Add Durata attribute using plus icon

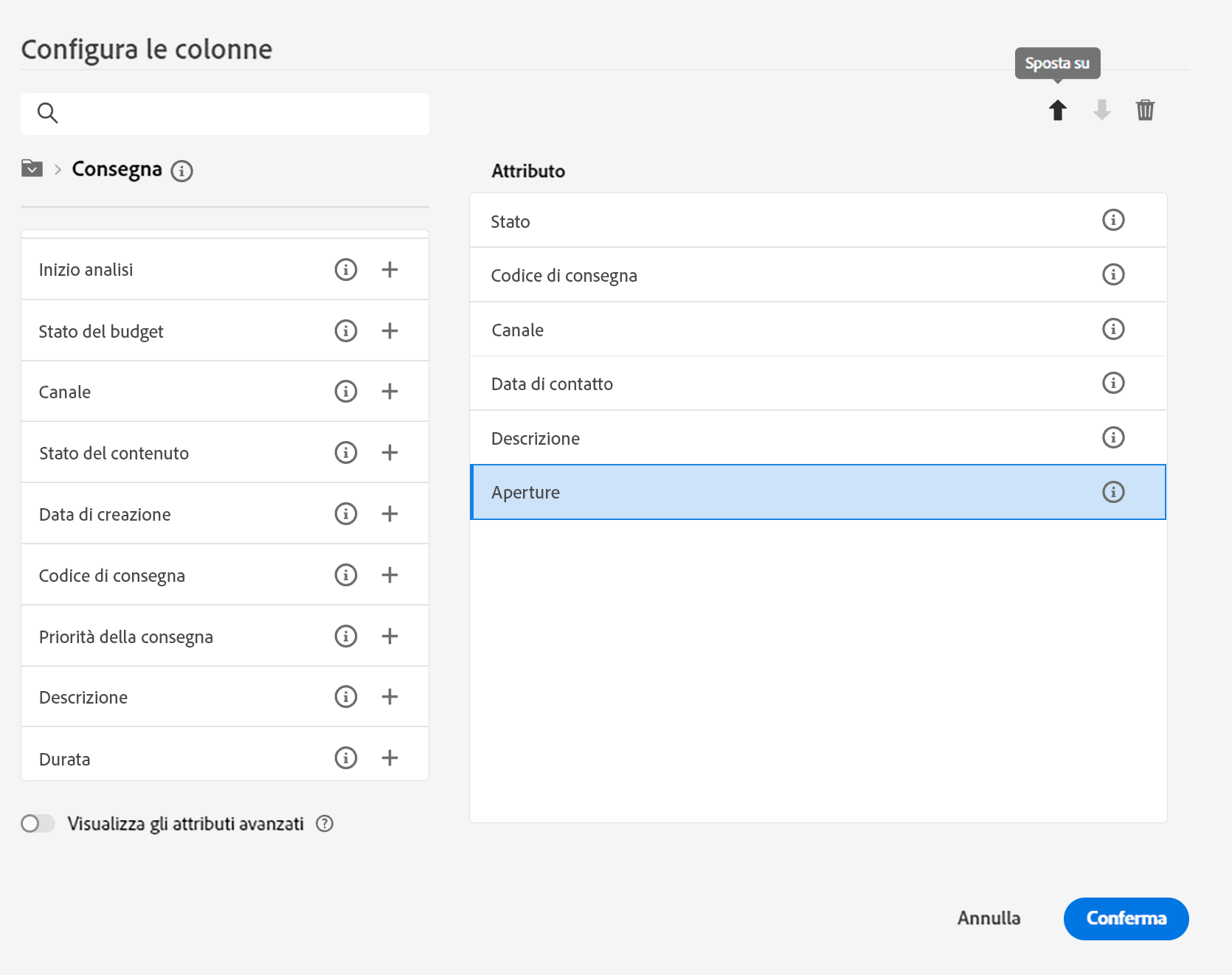(390, 758)
